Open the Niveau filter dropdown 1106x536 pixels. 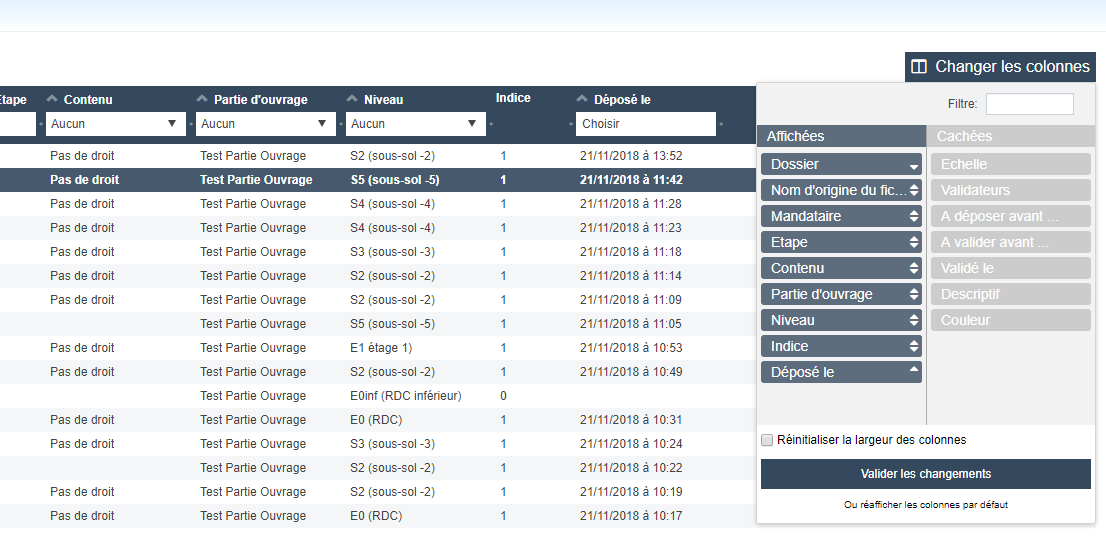[415, 124]
